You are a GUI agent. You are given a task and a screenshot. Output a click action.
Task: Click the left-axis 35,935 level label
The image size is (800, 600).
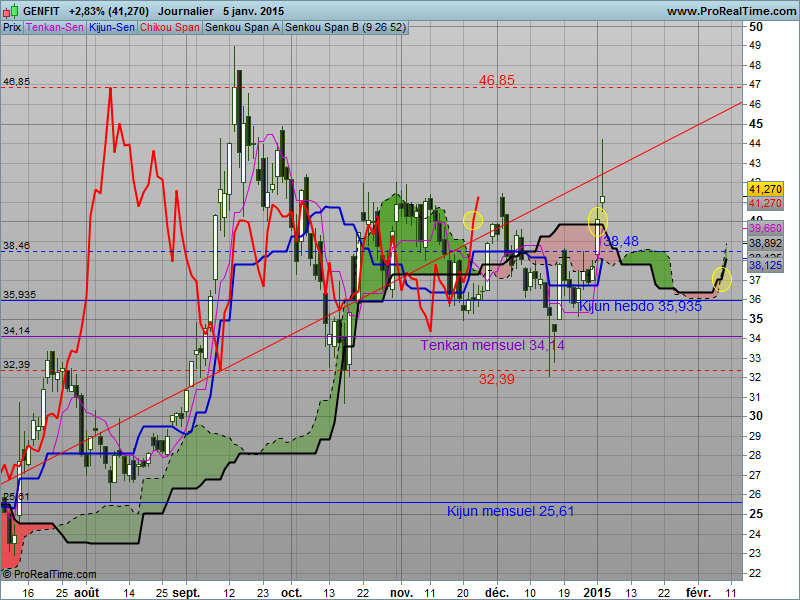(x=19, y=294)
